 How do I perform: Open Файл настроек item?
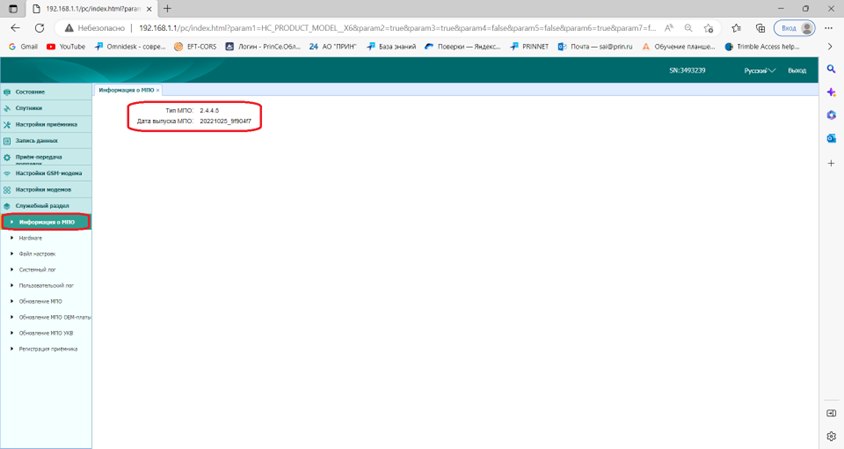(37, 254)
